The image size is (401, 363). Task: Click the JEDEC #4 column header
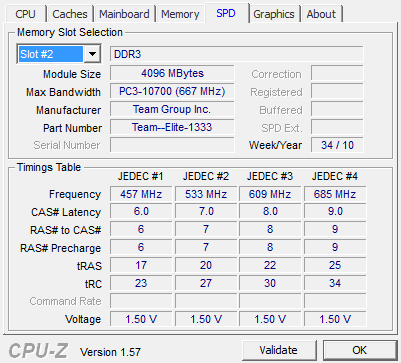[x=335, y=176]
